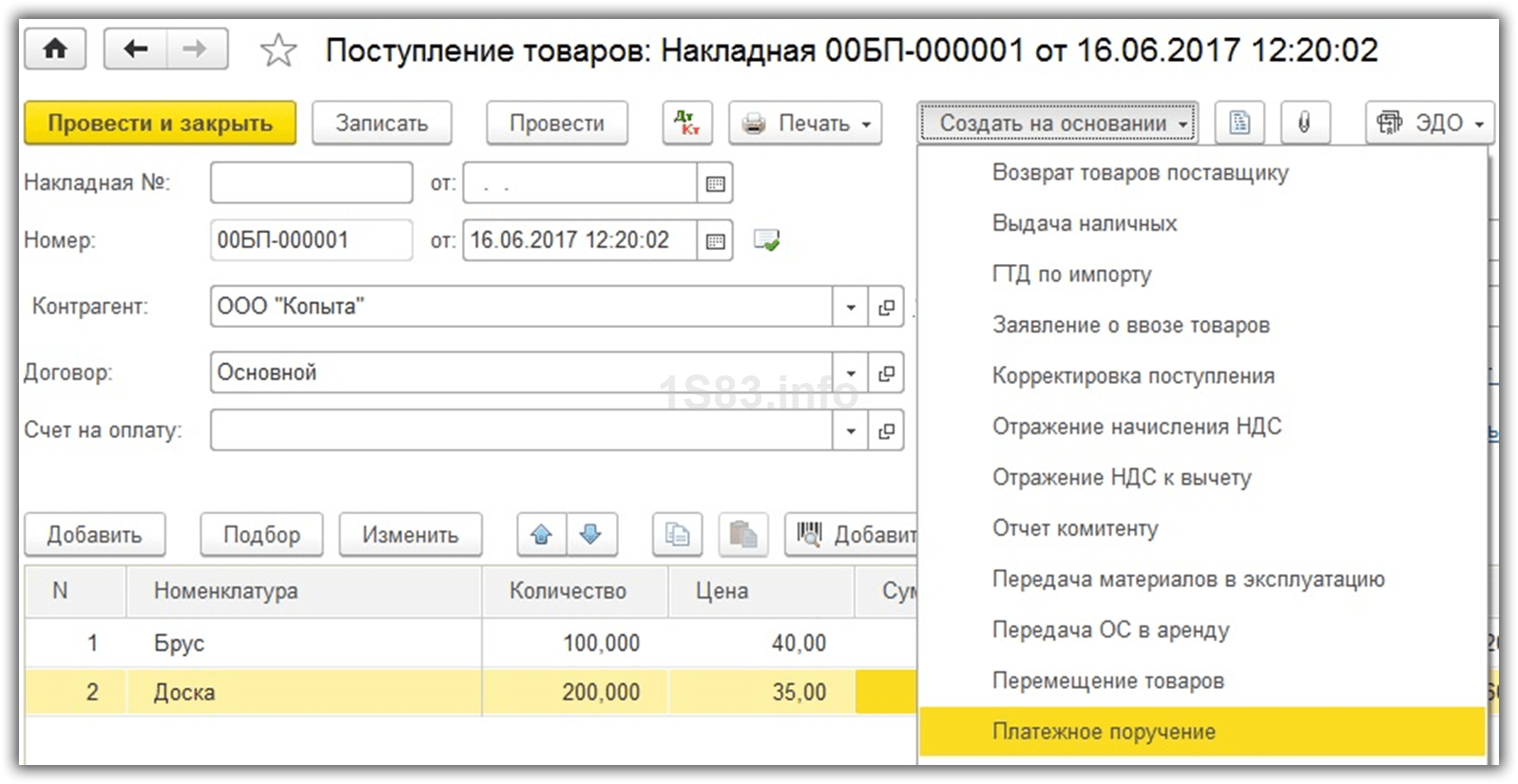The height and width of the screenshot is (784, 1518).
Task: Click into the Накладная № input field
Action: point(311,183)
